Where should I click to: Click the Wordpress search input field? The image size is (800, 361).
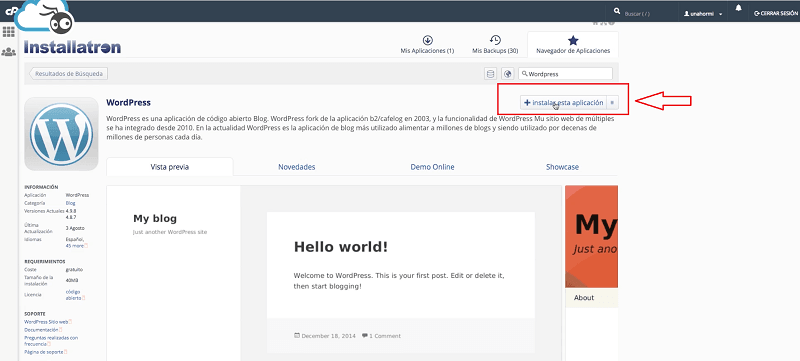coord(565,74)
